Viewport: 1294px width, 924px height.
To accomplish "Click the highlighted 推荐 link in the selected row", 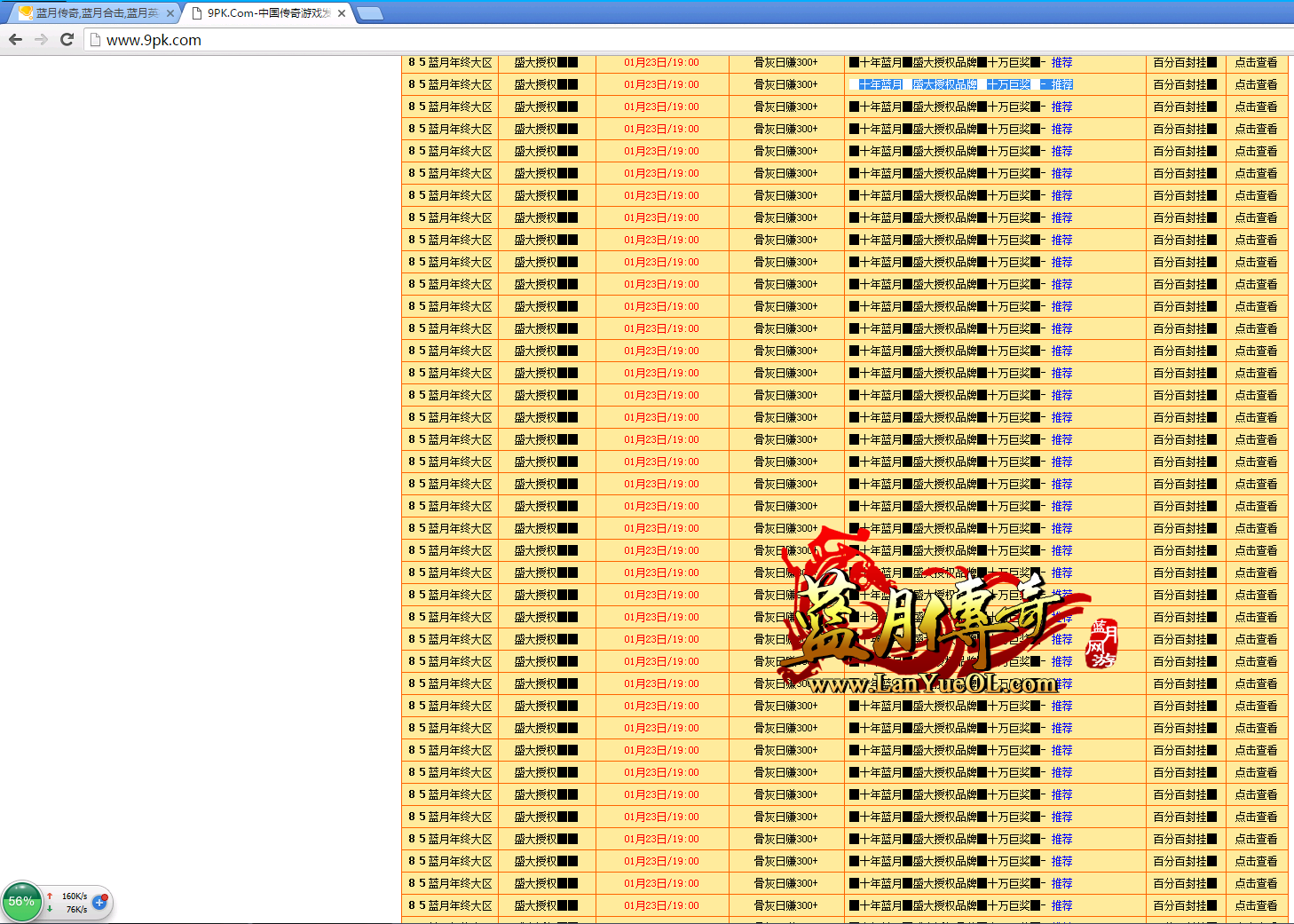I will (x=1061, y=84).
